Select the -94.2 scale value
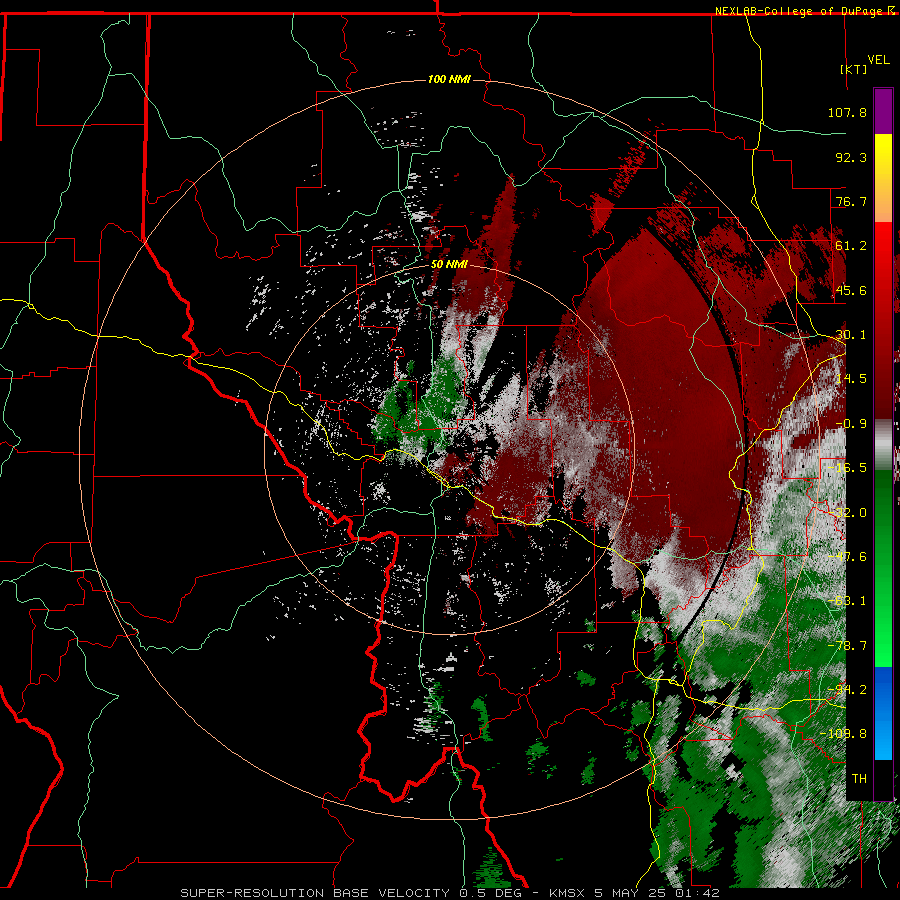900x900 pixels. (847, 690)
